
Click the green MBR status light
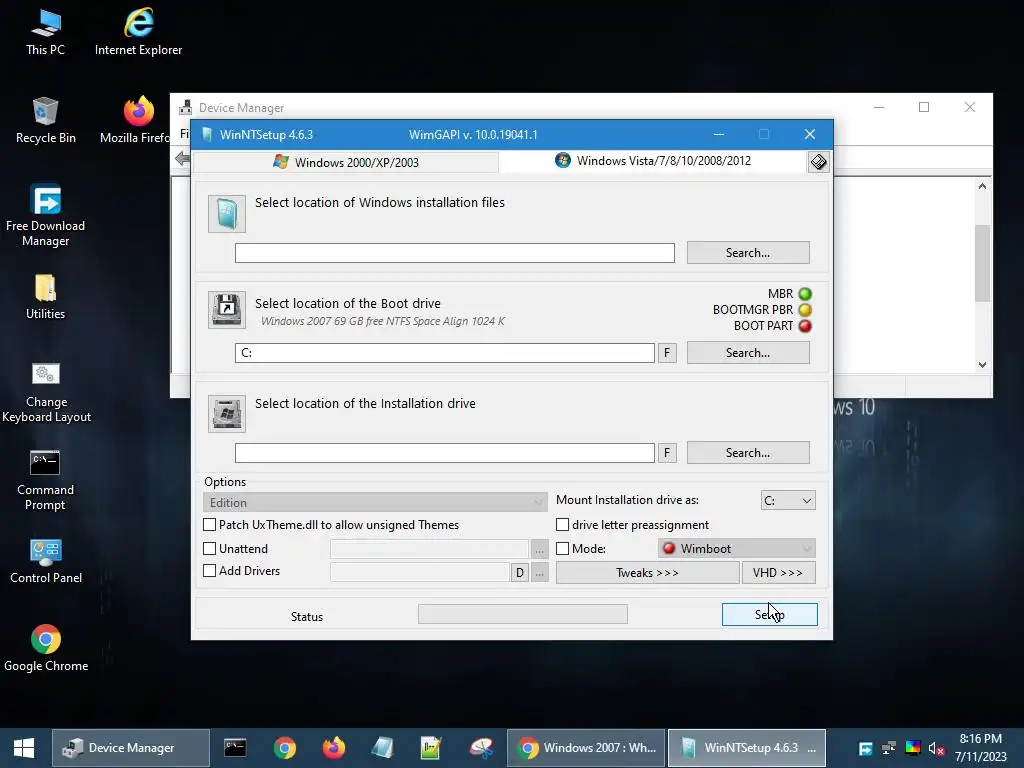tap(805, 294)
